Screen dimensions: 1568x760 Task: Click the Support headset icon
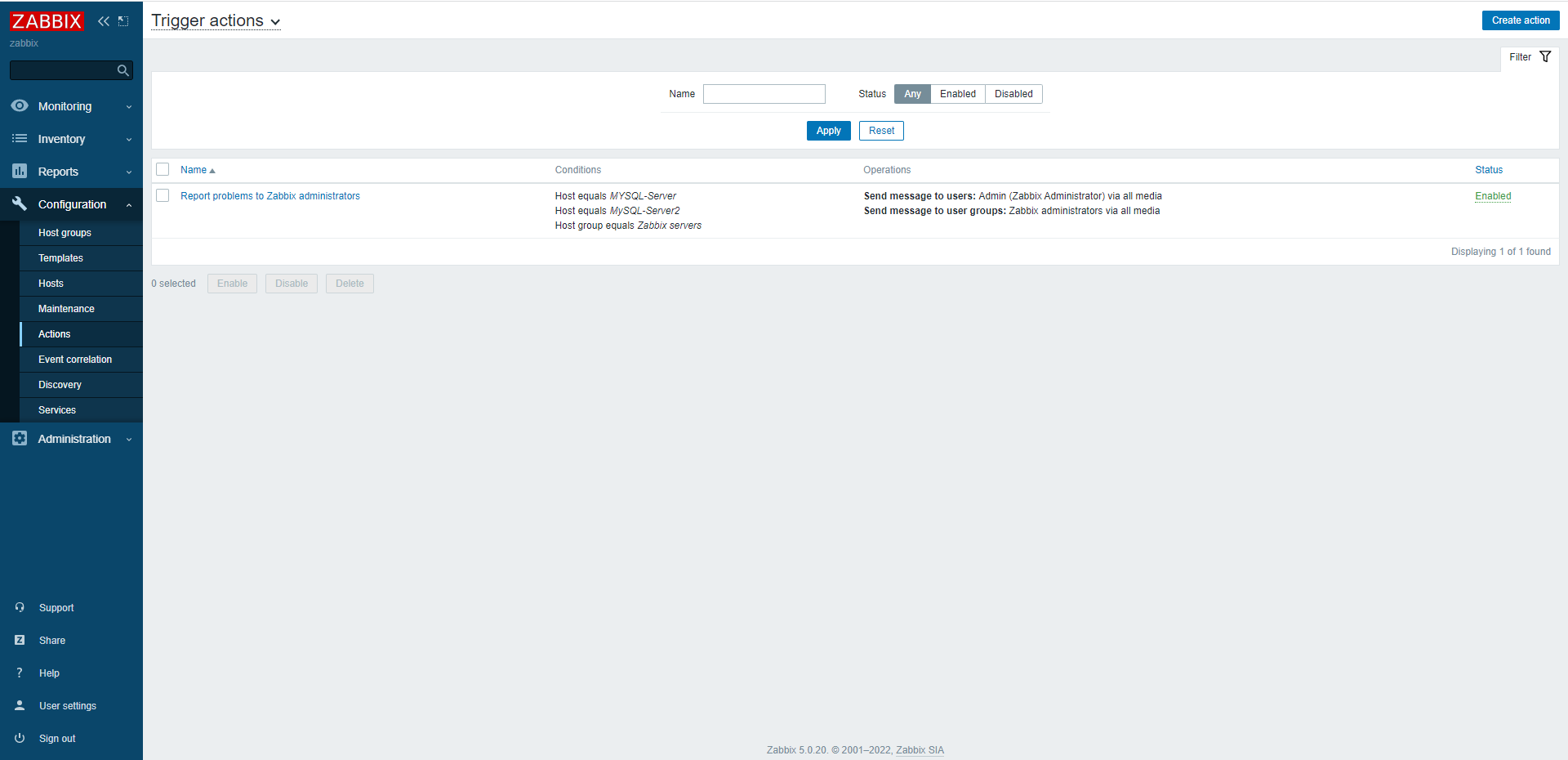20,607
